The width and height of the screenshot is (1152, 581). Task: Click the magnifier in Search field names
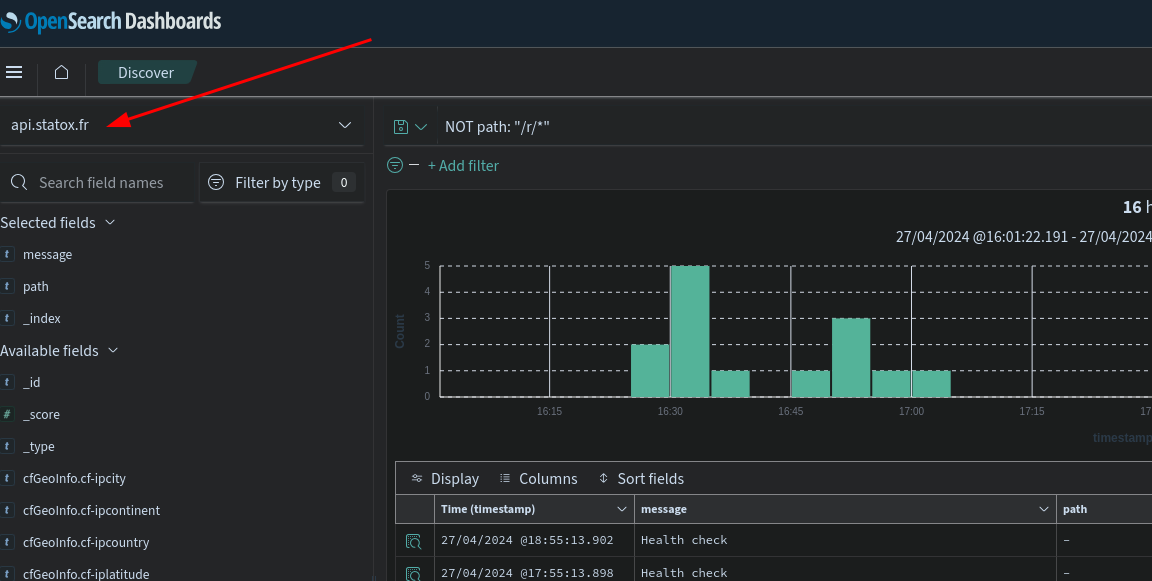click(19, 182)
